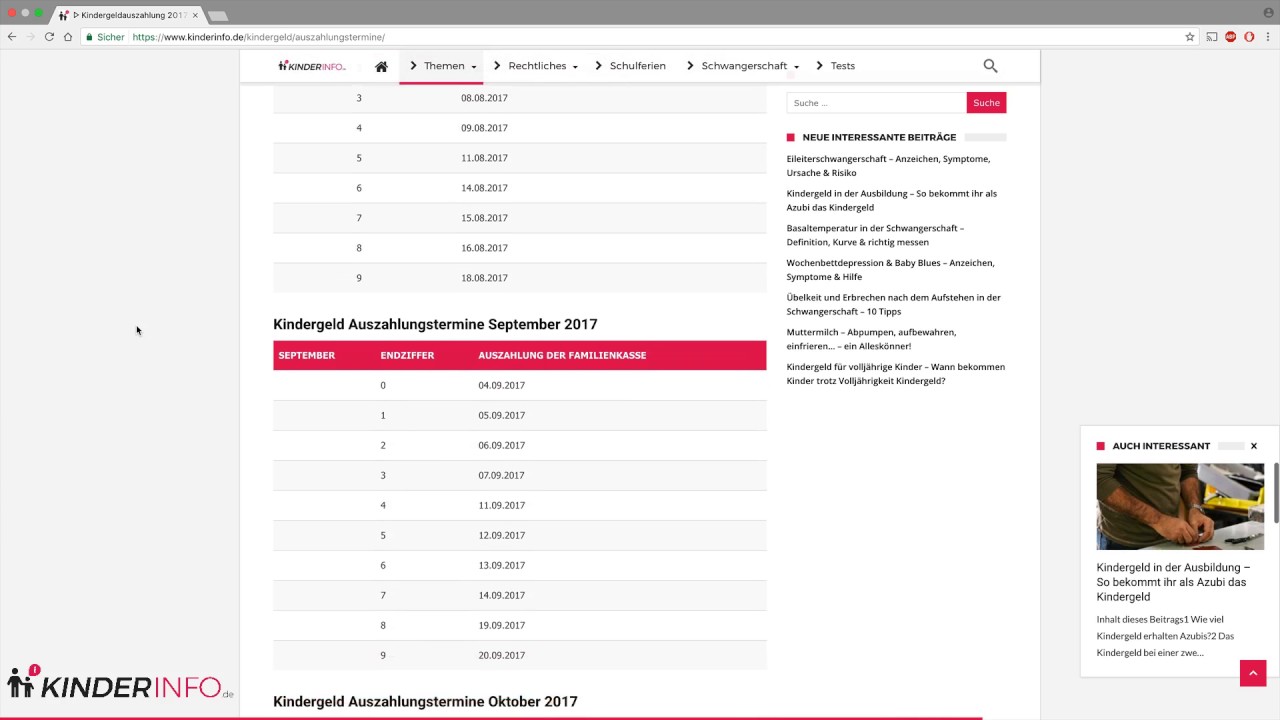
Task: Click date 05.09.2017 cell
Action: pyautogui.click(x=501, y=415)
